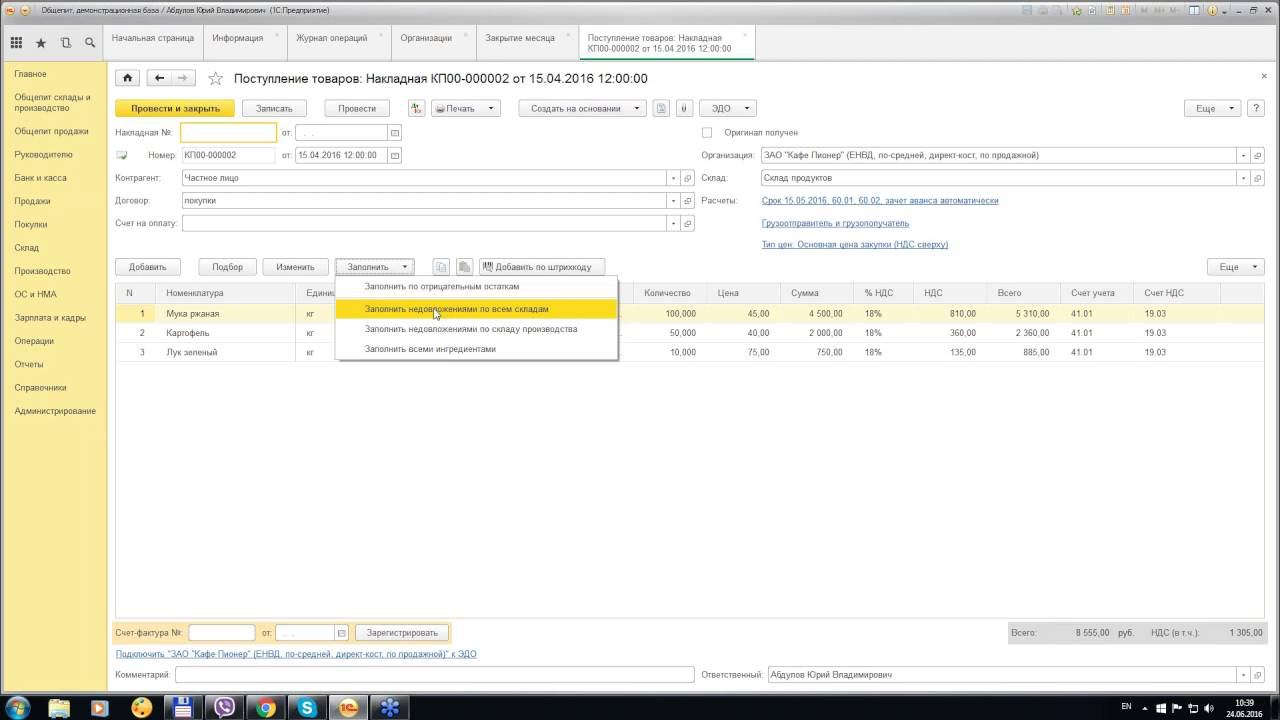Open the history icon in top panel
Image resolution: width=1280 pixels, height=720 pixels.
coord(66,43)
